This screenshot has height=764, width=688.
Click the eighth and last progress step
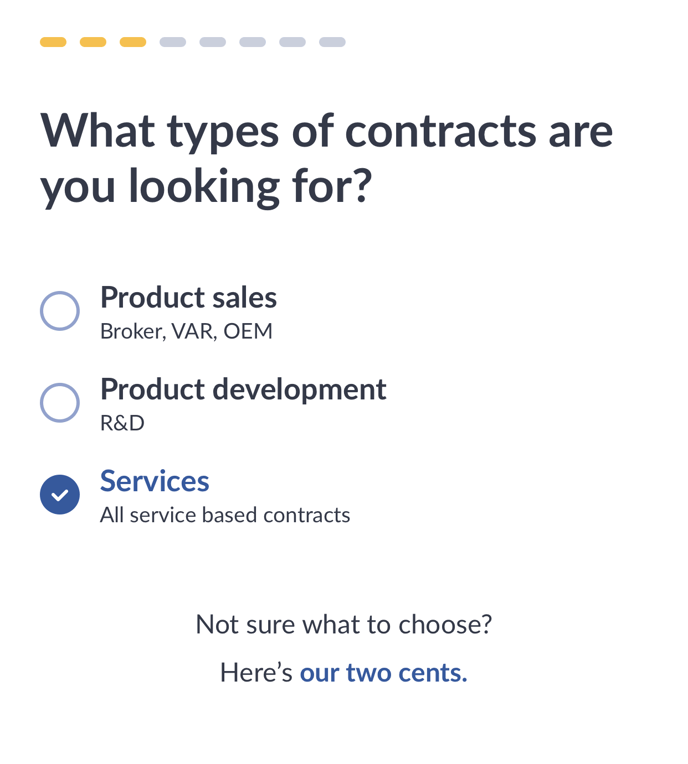coord(332,42)
